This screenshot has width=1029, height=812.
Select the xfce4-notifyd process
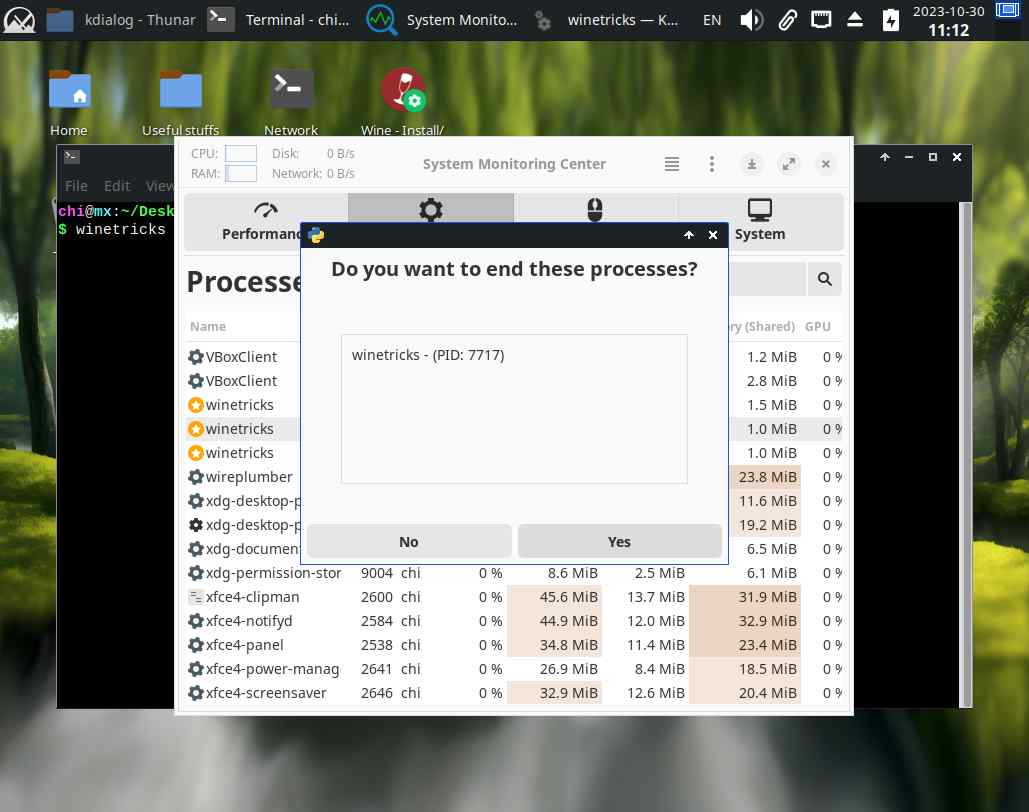pos(514,621)
